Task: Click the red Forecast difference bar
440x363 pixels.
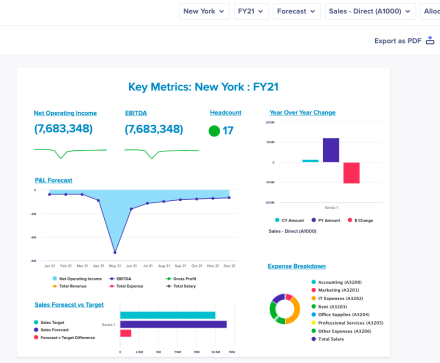Action: tap(126, 333)
